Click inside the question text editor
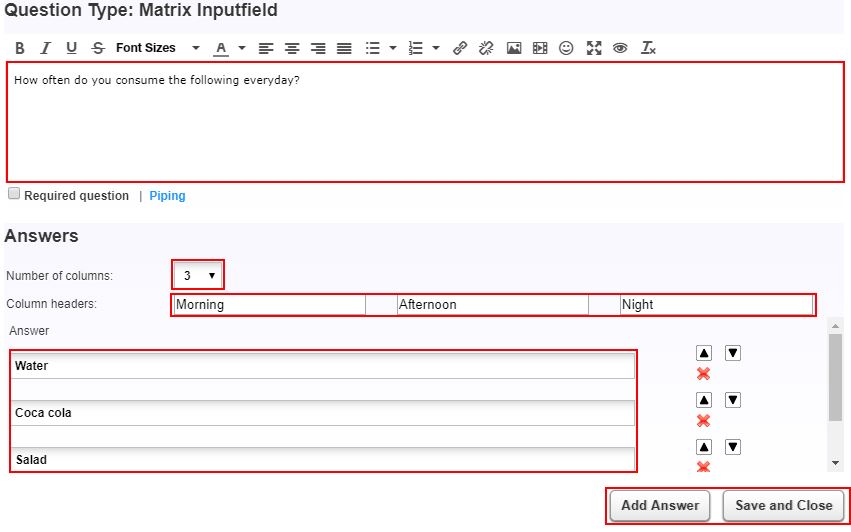Viewport: 851px width, 532px height. click(426, 122)
